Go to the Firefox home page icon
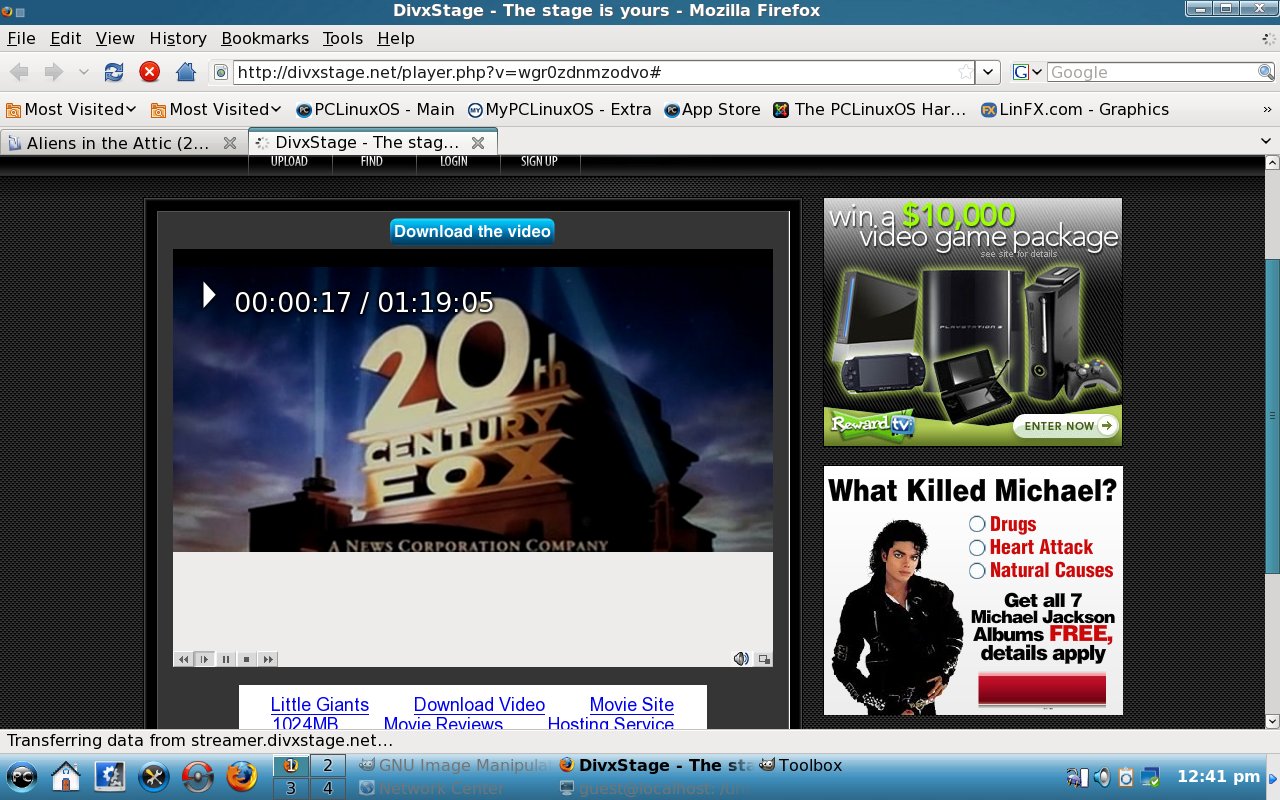This screenshot has height=800, width=1280. click(x=185, y=72)
